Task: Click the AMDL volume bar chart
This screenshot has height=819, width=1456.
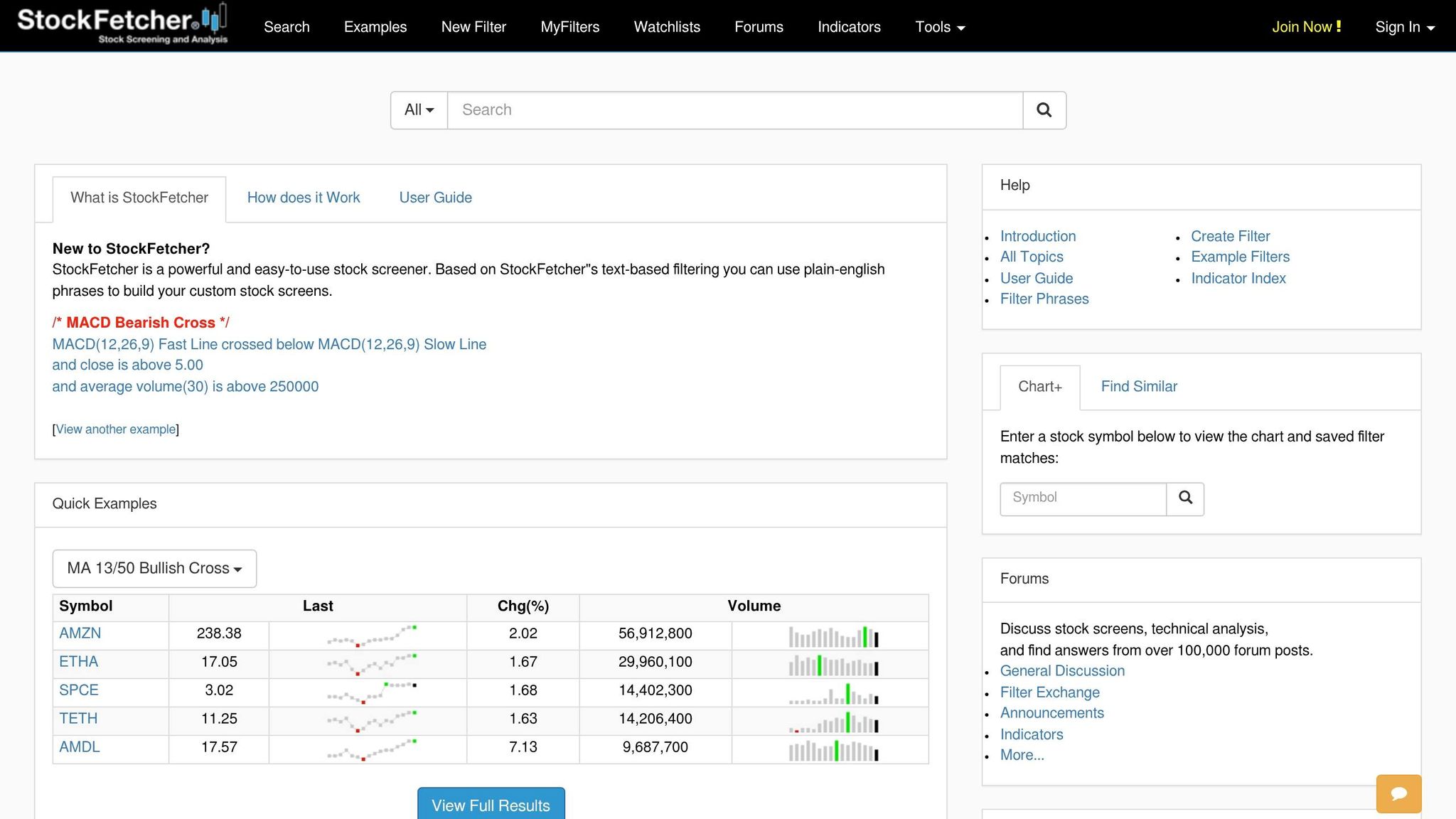Action: pyautogui.click(x=833, y=749)
